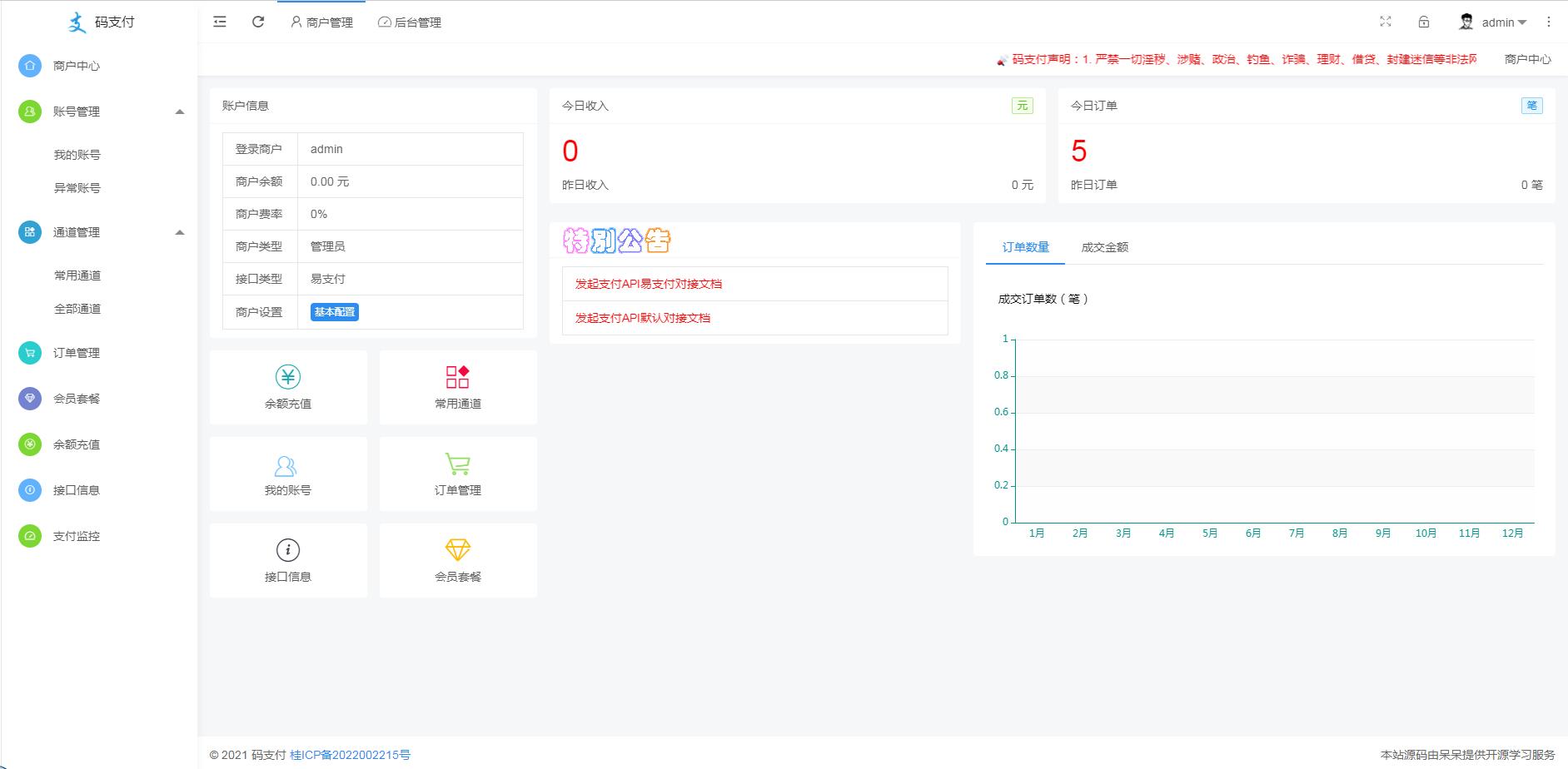This screenshot has width=1568, height=769.
Task: Click the lock screen icon
Action: (x=1424, y=22)
